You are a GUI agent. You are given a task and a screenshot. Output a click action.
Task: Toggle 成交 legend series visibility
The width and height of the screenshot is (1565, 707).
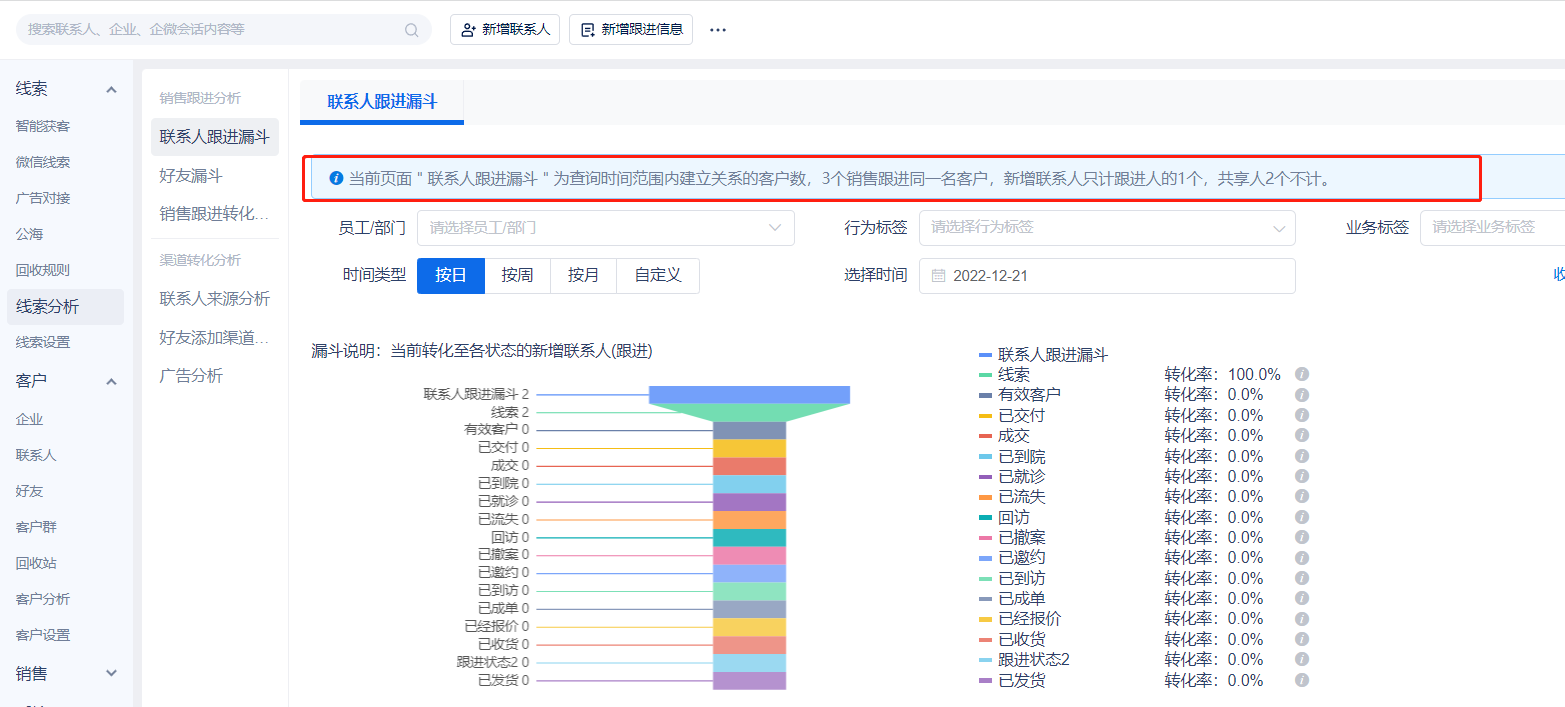coord(1004,435)
